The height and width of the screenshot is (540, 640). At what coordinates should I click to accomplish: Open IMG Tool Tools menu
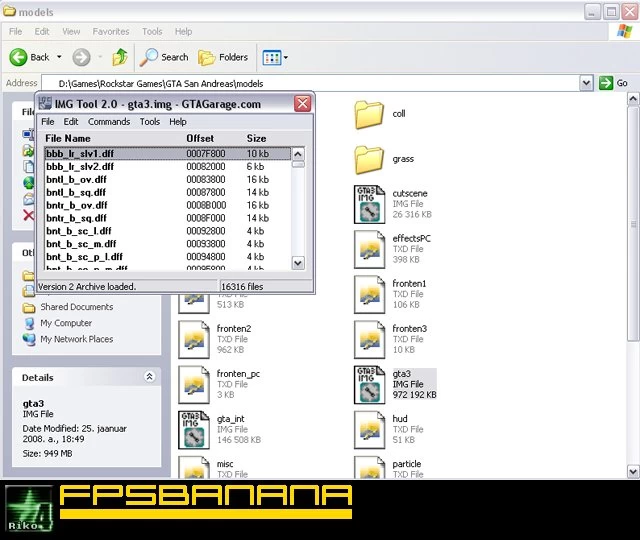click(150, 122)
